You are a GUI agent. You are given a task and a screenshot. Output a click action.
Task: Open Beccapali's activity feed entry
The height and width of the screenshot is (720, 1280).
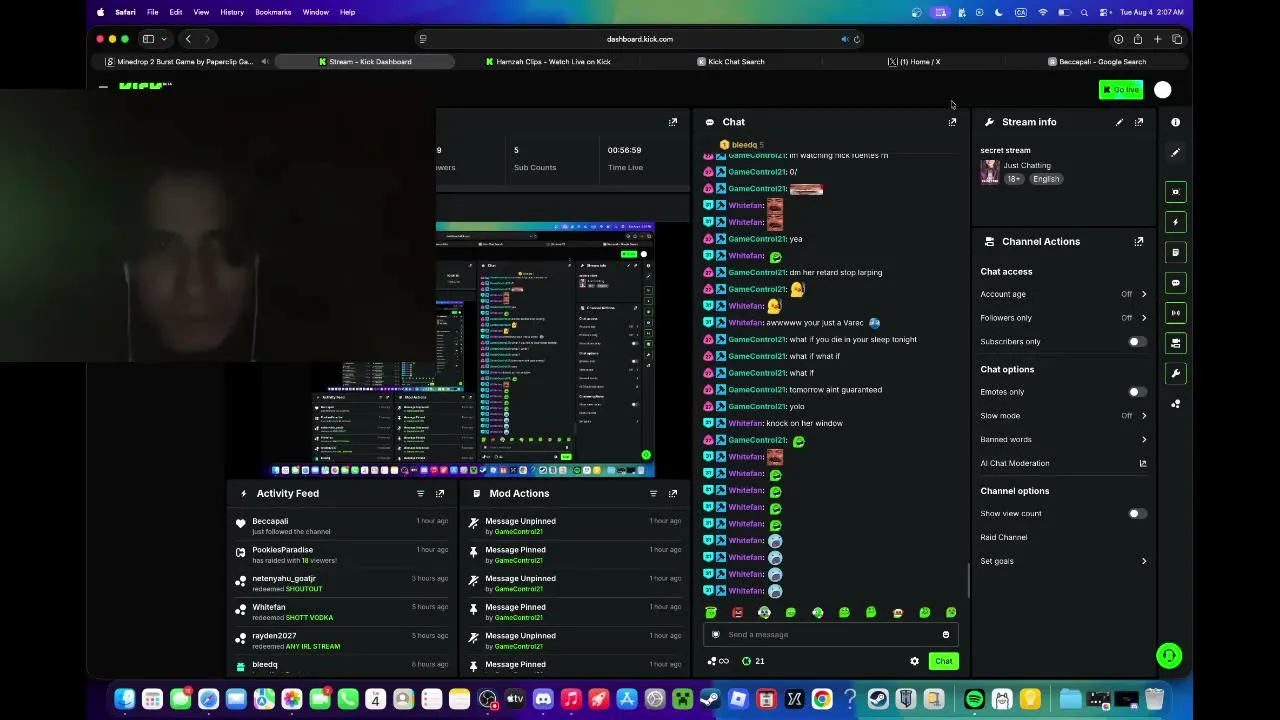(x=341, y=526)
